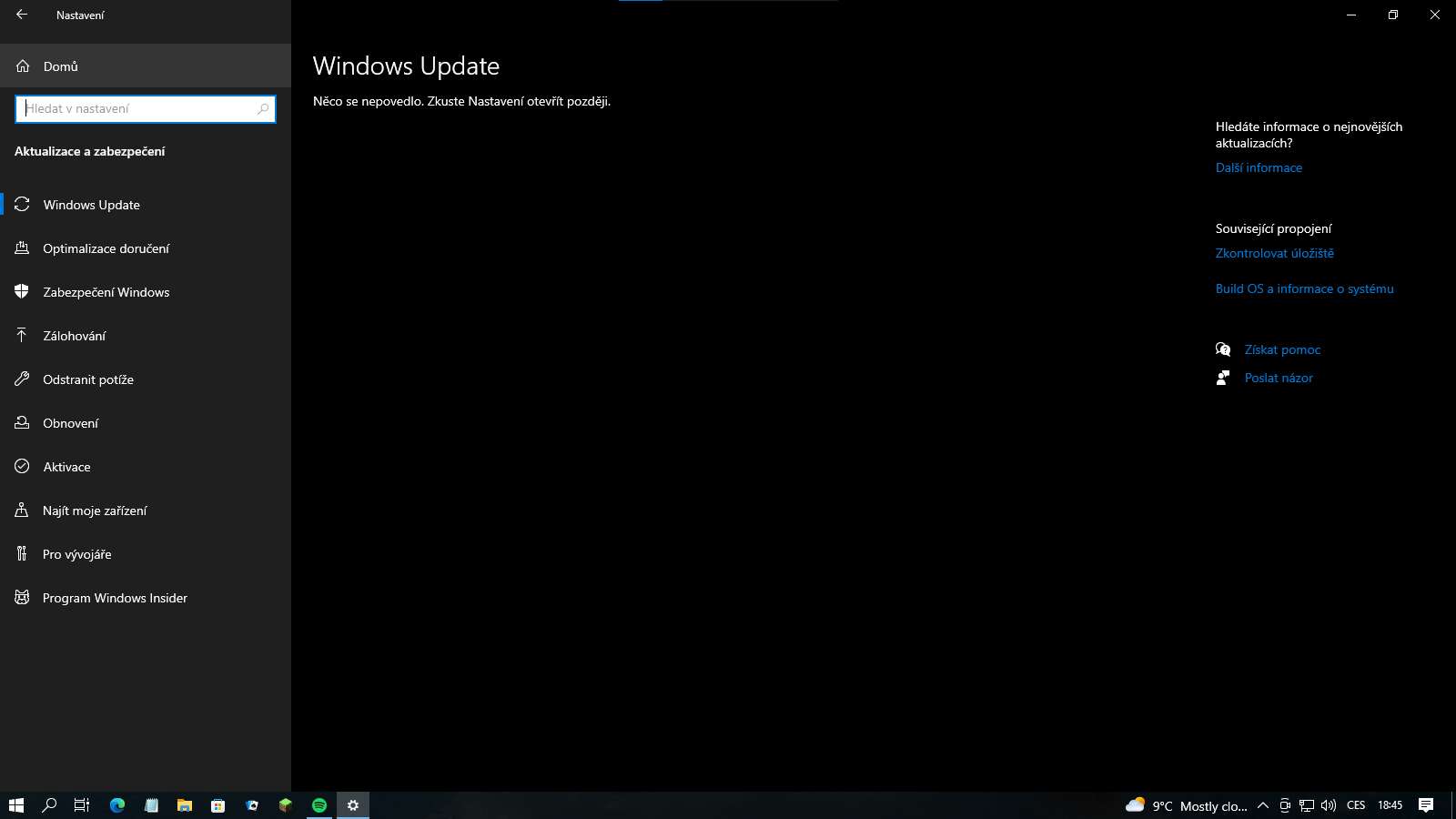Click the Další informace link
Viewport: 1456px width, 819px height.
tap(1259, 168)
